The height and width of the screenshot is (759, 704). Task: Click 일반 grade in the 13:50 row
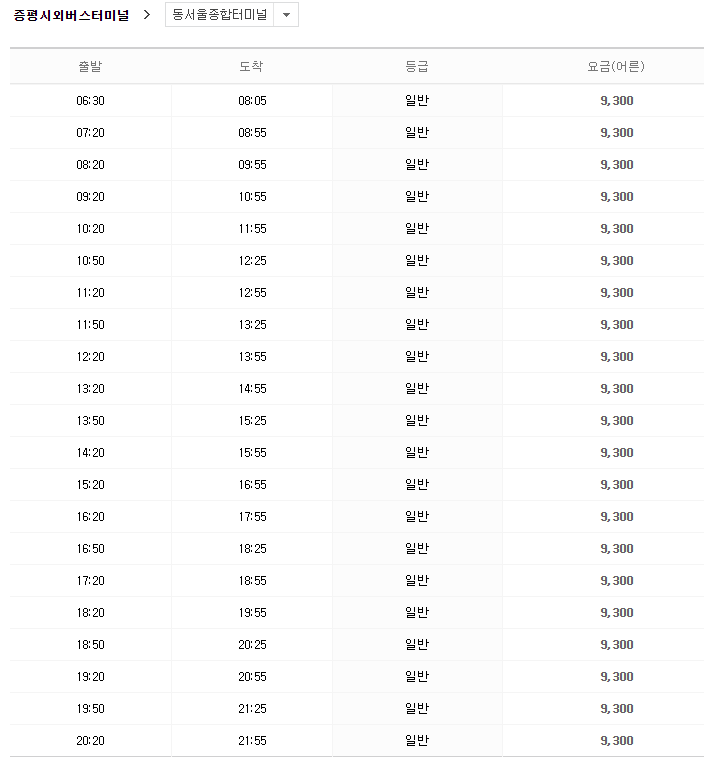417,420
